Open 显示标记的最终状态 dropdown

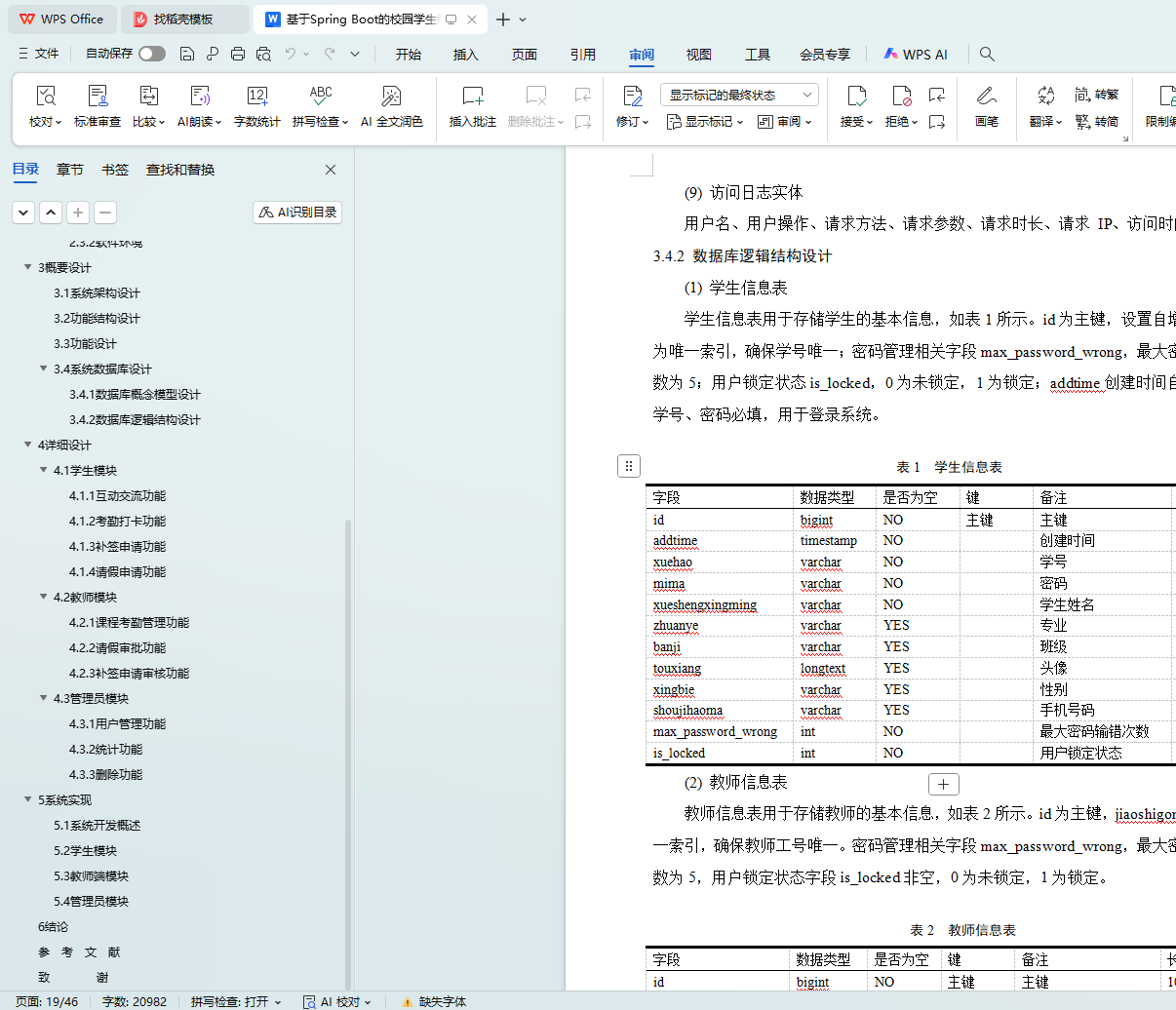click(x=739, y=95)
